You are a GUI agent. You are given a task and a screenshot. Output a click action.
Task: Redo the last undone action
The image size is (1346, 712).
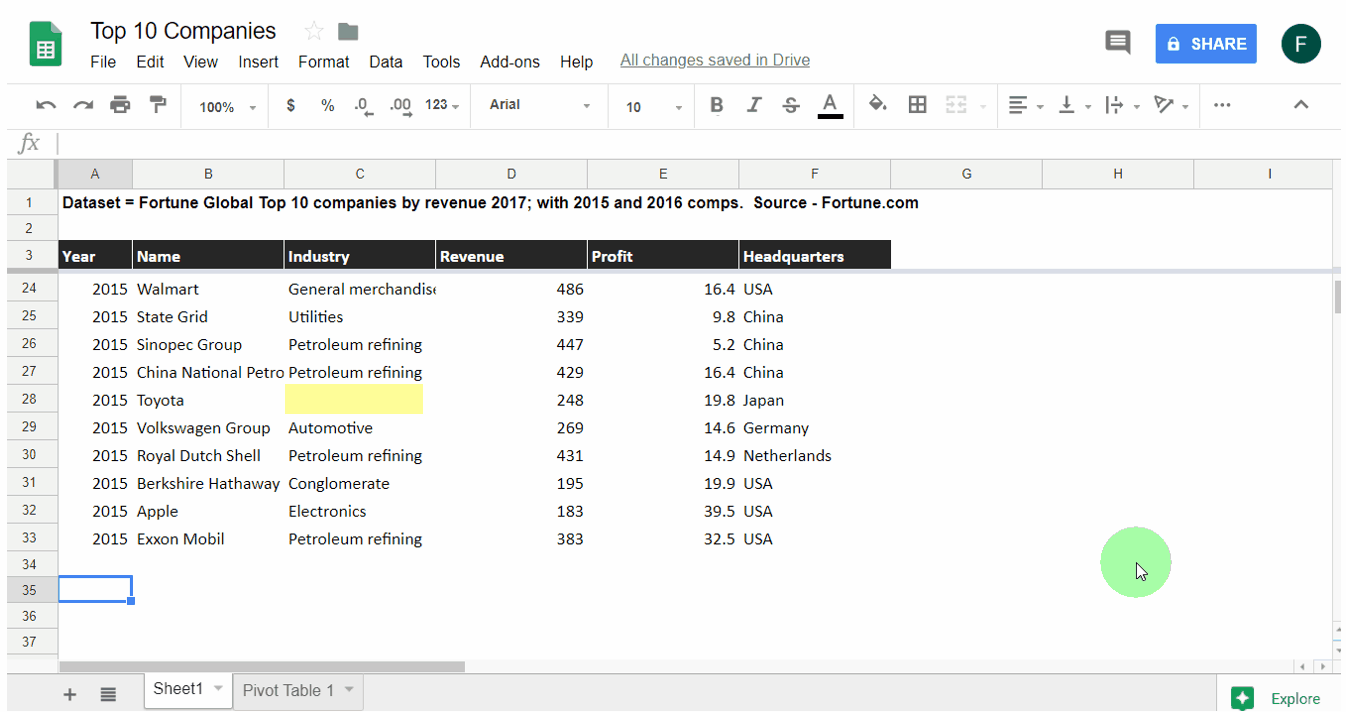pyautogui.click(x=83, y=105)
